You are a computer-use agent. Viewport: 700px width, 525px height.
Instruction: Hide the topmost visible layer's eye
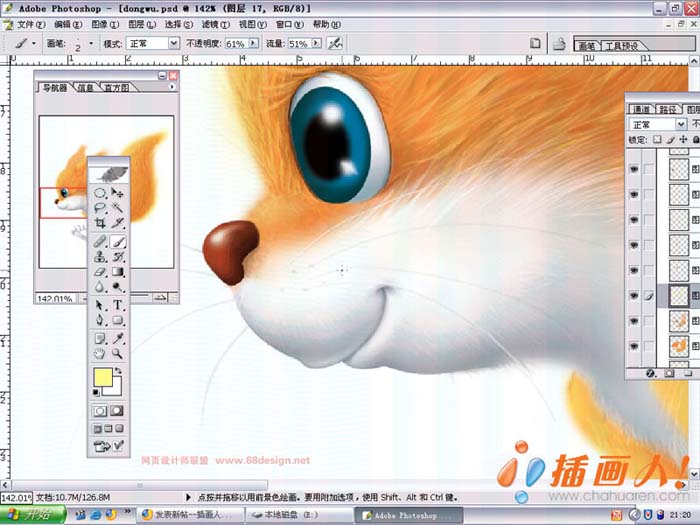pos(634,169)
